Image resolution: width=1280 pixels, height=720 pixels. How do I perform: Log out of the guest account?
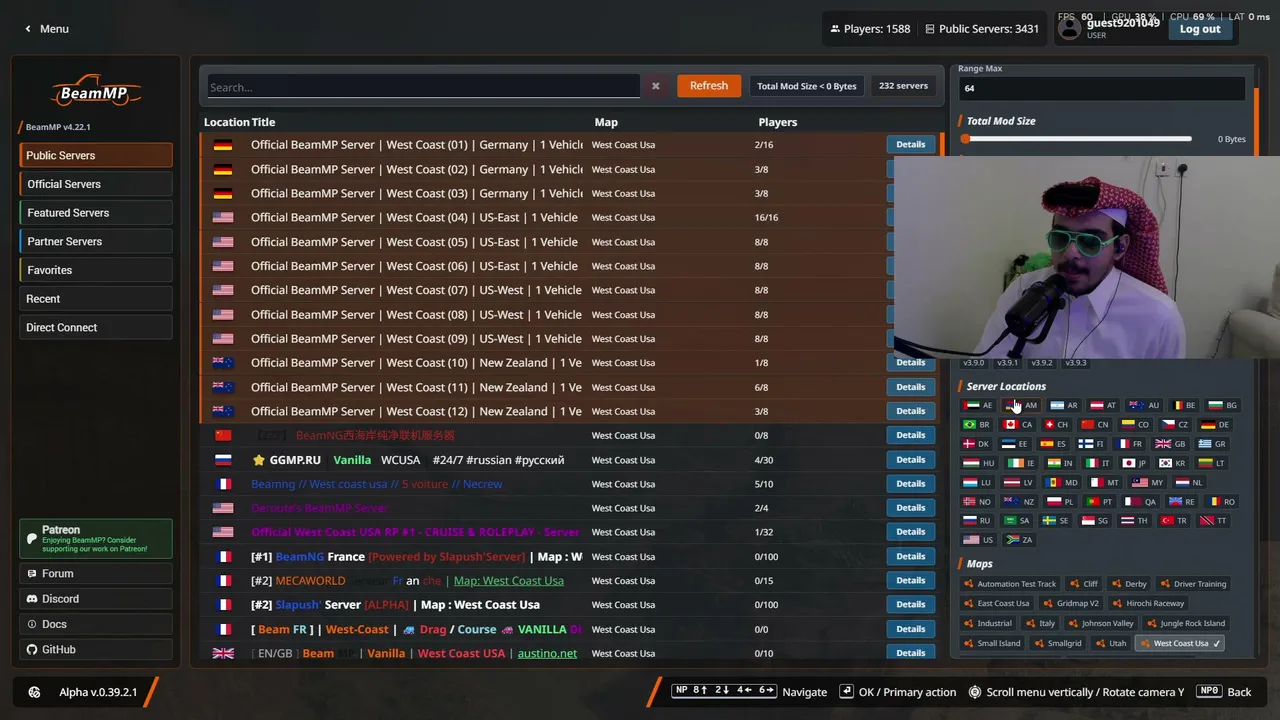[1200, 29]
